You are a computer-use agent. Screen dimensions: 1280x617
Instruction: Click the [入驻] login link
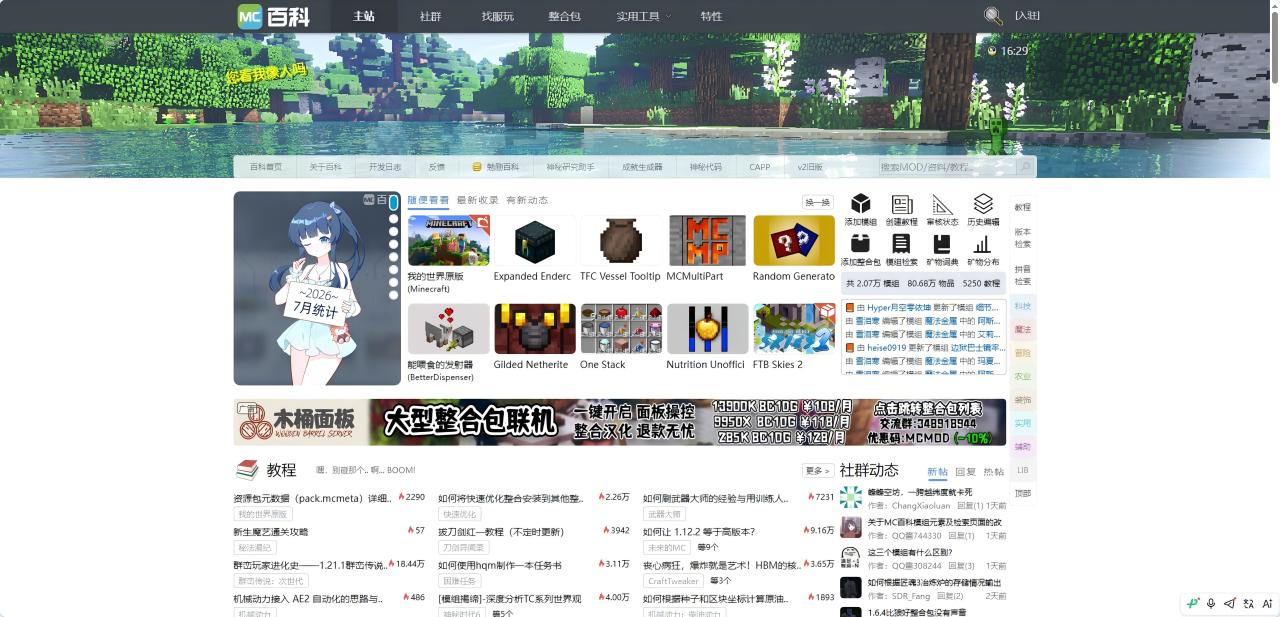tap(1027, 16)
